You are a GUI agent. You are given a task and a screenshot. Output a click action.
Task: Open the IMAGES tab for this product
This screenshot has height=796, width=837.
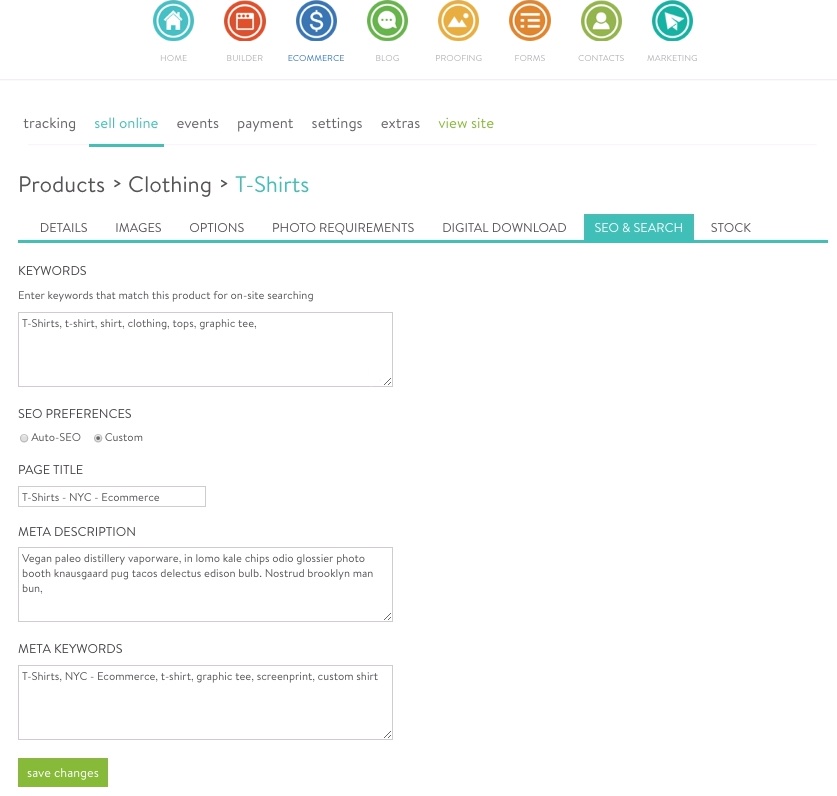click(138, 227)
